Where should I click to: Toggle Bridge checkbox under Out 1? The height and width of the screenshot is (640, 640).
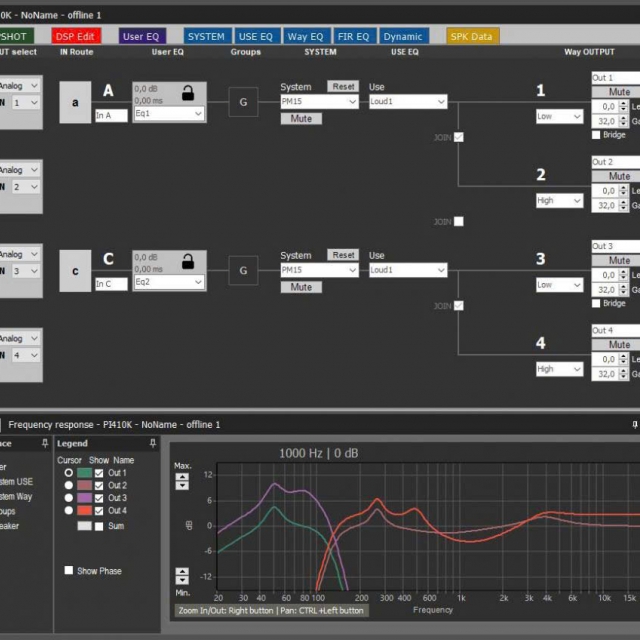pos(597,135)
